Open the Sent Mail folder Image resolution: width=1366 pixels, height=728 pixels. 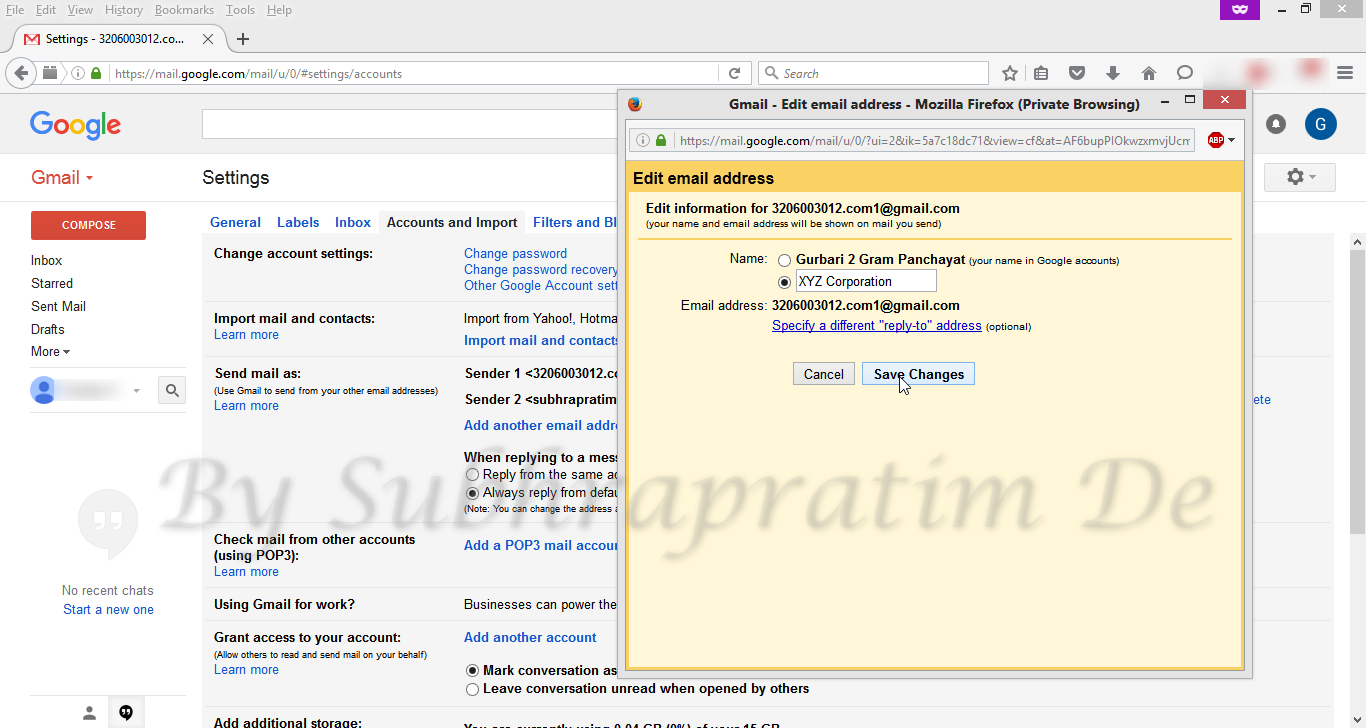pyautogui.click(x=58, y=307)
